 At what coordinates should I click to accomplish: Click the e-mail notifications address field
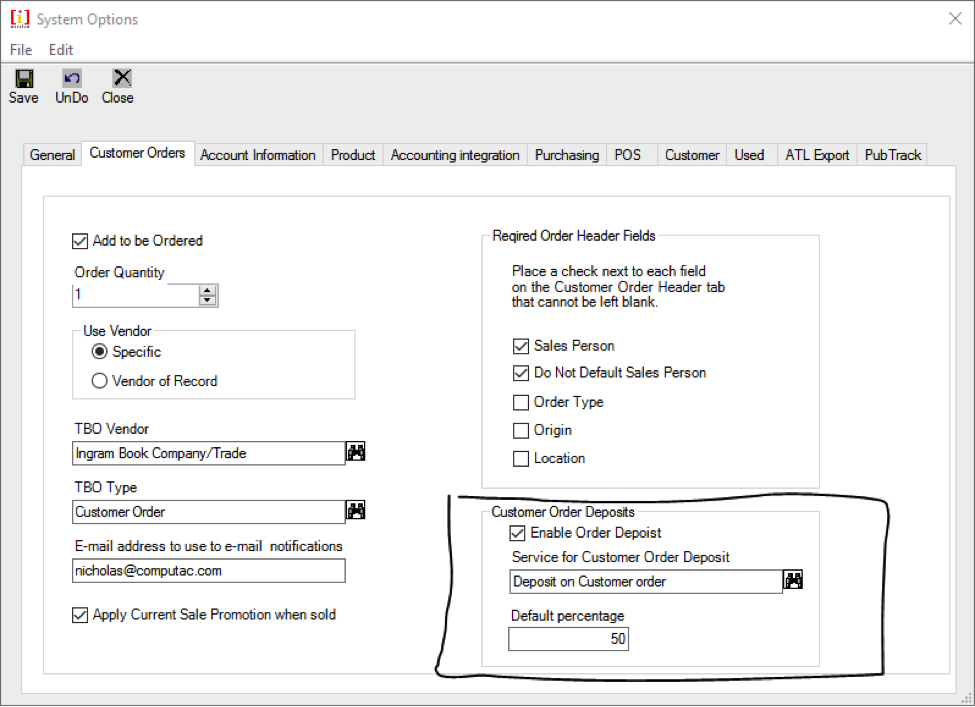(209, 571)
